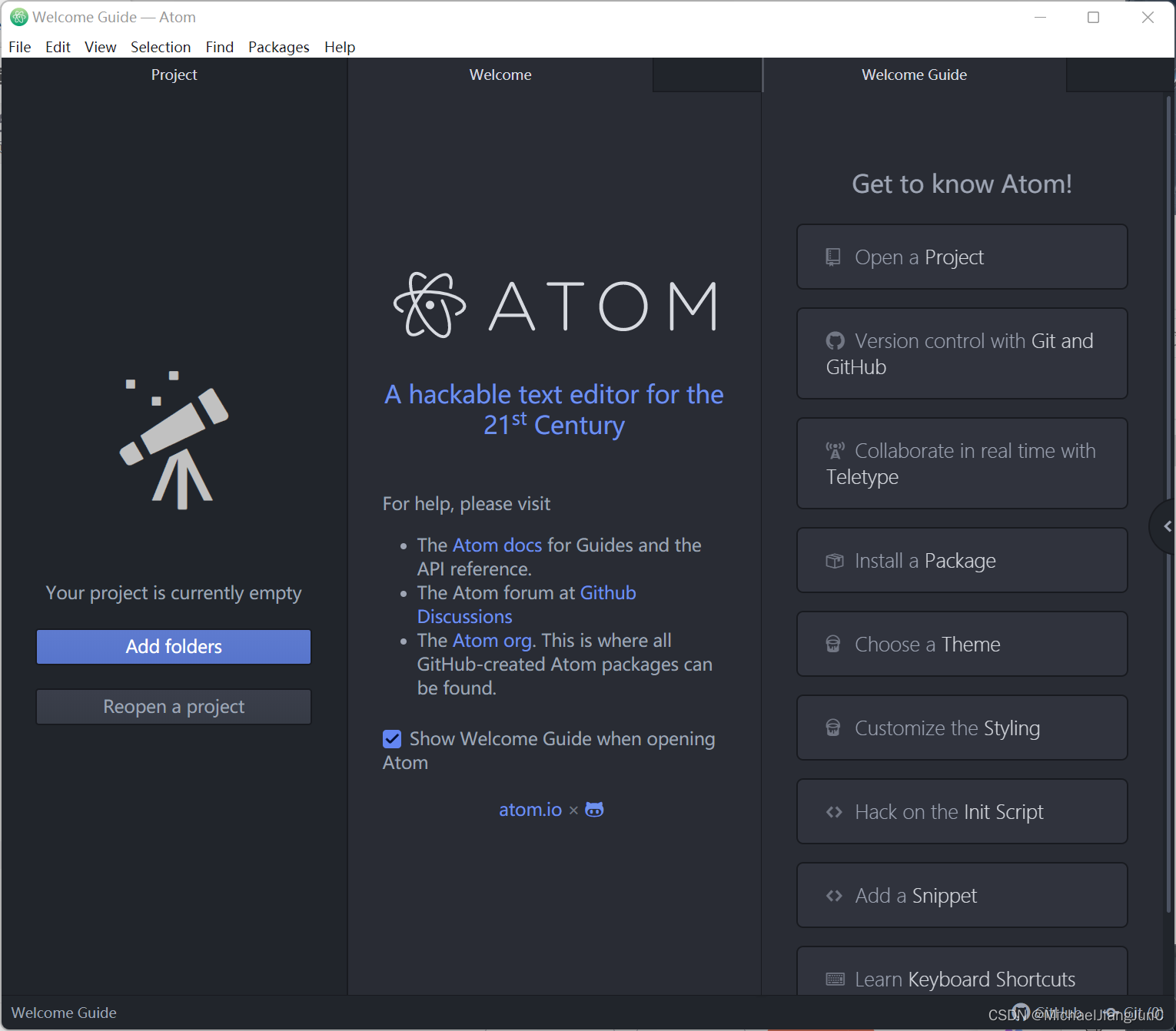Image resolution: width=1176 pixels, height=1031 pixels.
Task: Expand Collaborate in real time with Teletype
Action: [962, 463]
